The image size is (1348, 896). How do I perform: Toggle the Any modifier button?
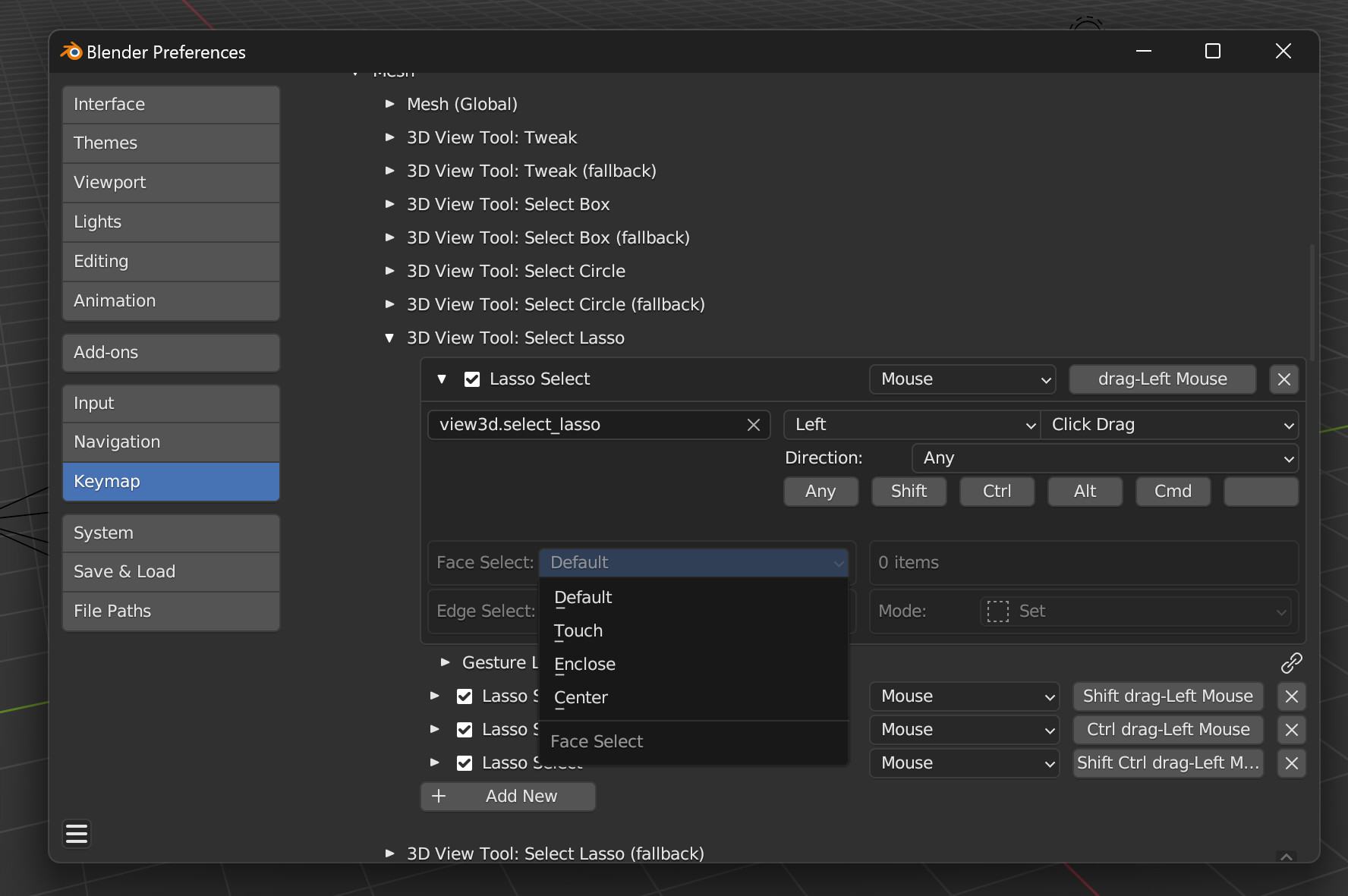[x=820, y=492]
